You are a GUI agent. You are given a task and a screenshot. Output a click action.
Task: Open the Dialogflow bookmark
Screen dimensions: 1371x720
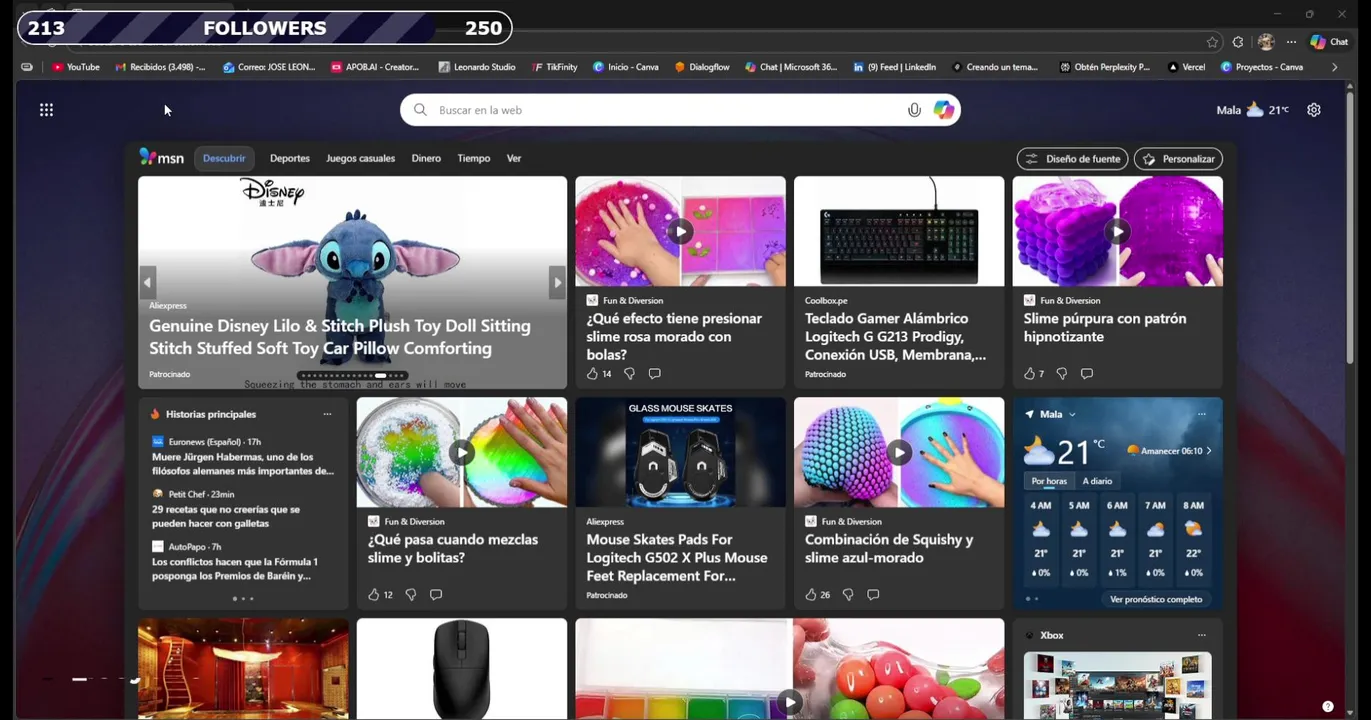point(702,67)
